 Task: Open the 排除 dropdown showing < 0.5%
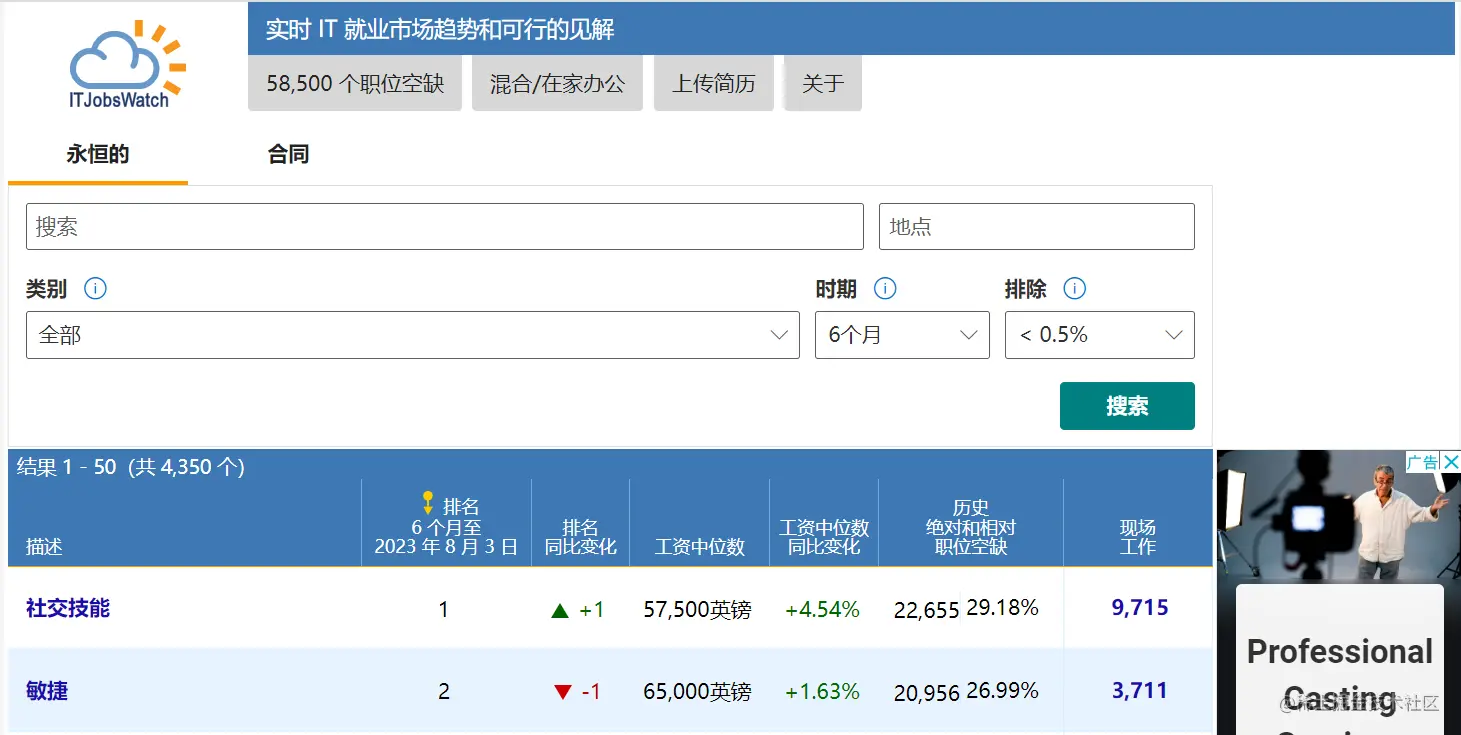[x=1099, y=335]
